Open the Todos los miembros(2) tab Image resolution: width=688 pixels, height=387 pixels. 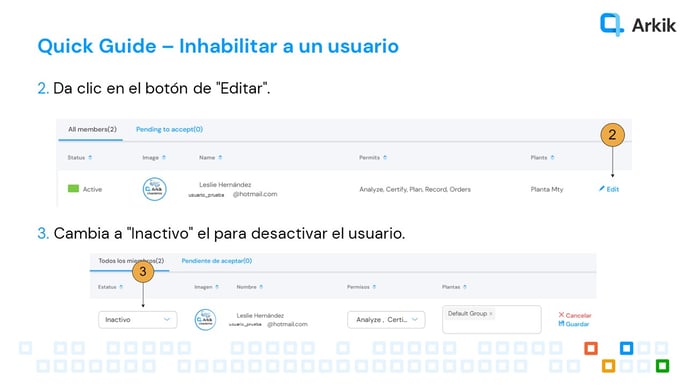[x=131, y=261]
